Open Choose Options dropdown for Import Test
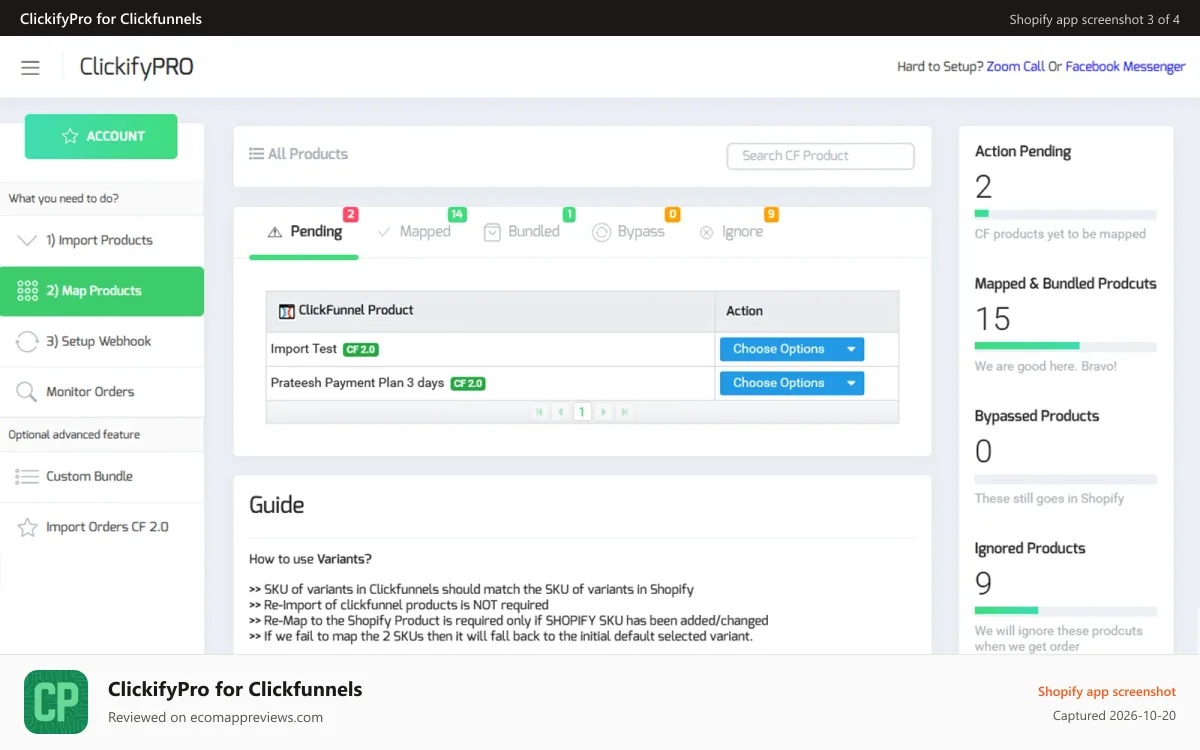This screenshot has width=1200, height=750. click(791, 349)
